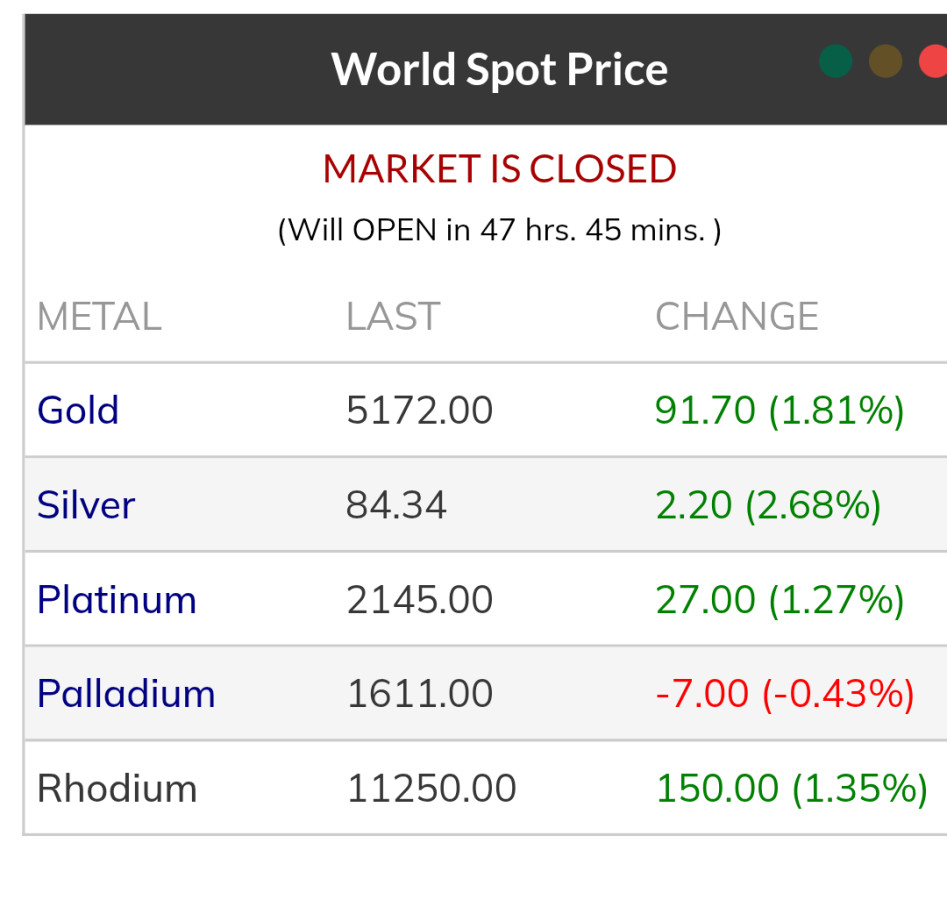
Task: Click the market reopening countdown text
Action: tap(499, 230)
